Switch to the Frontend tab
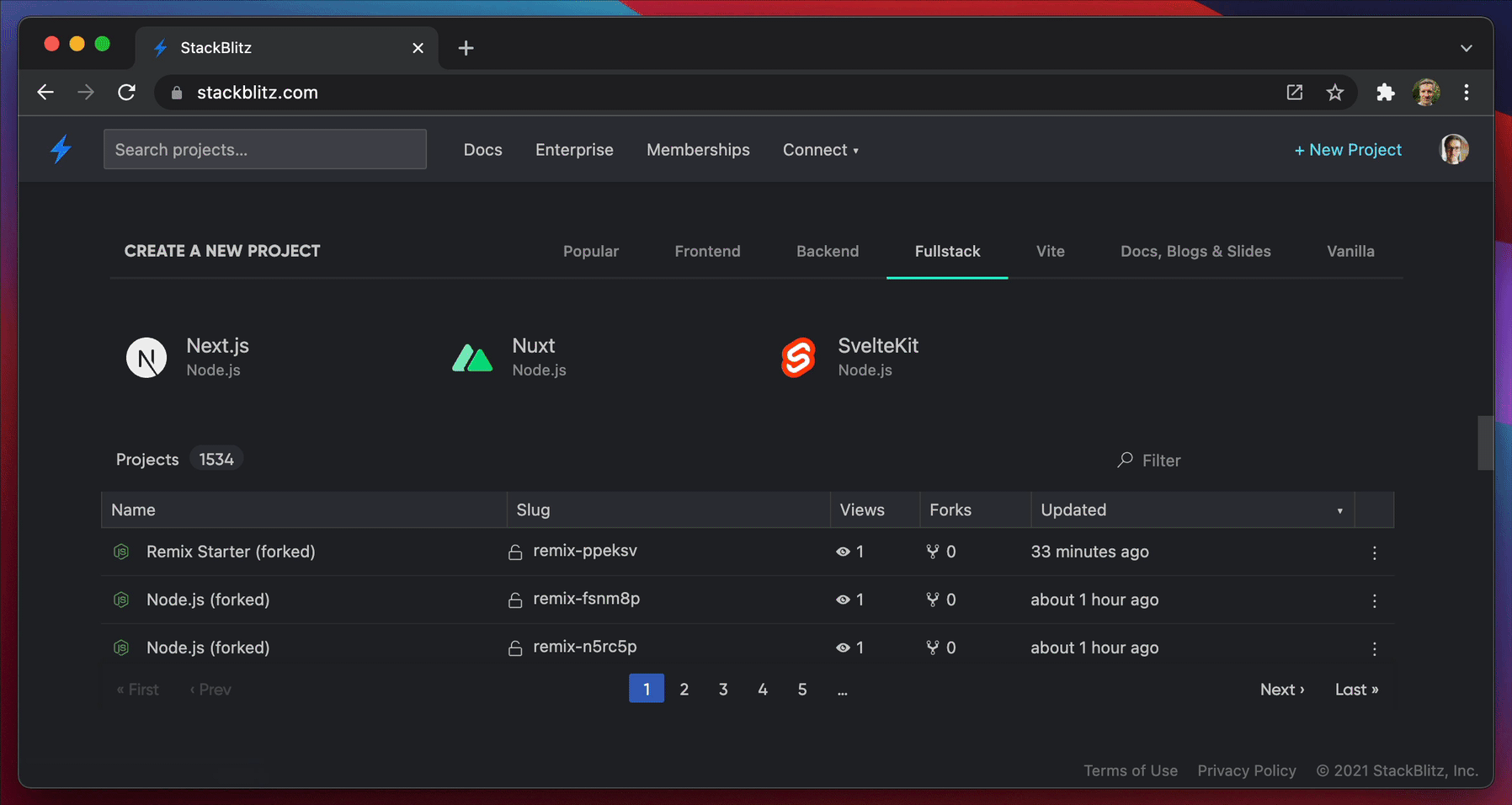Viewport: 1512px width, 805px height. 707,251
